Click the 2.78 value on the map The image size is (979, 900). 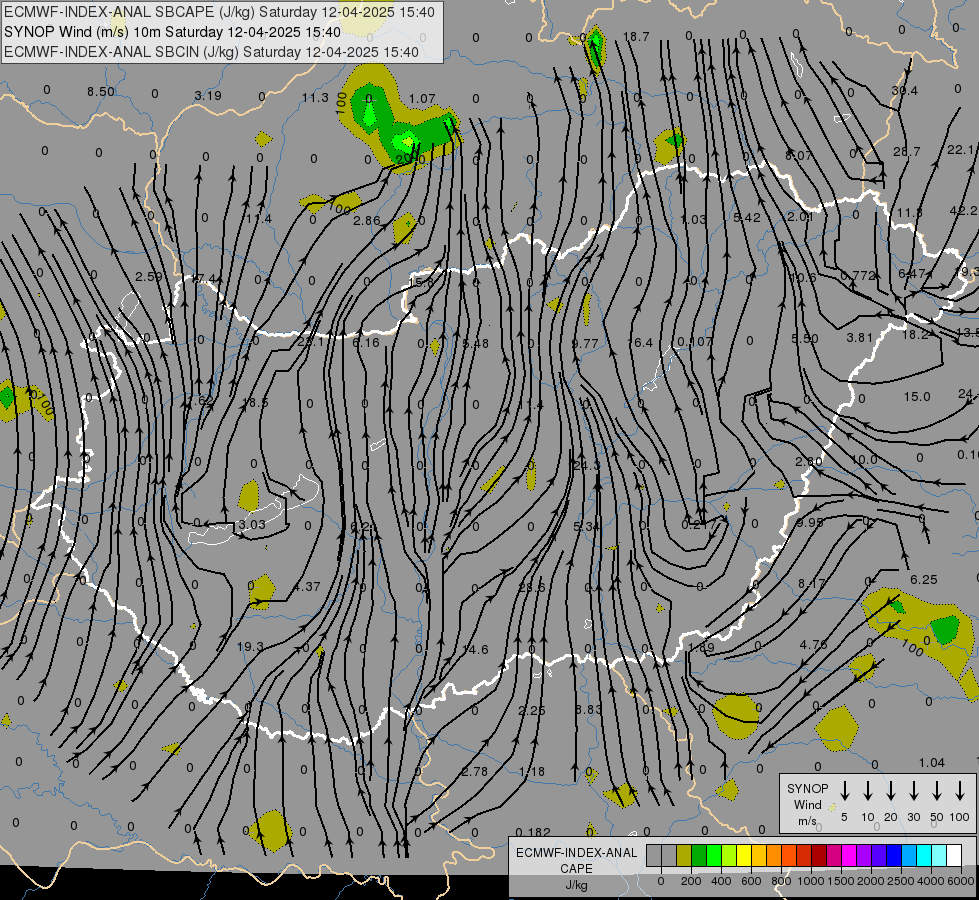tap(475, 771)
